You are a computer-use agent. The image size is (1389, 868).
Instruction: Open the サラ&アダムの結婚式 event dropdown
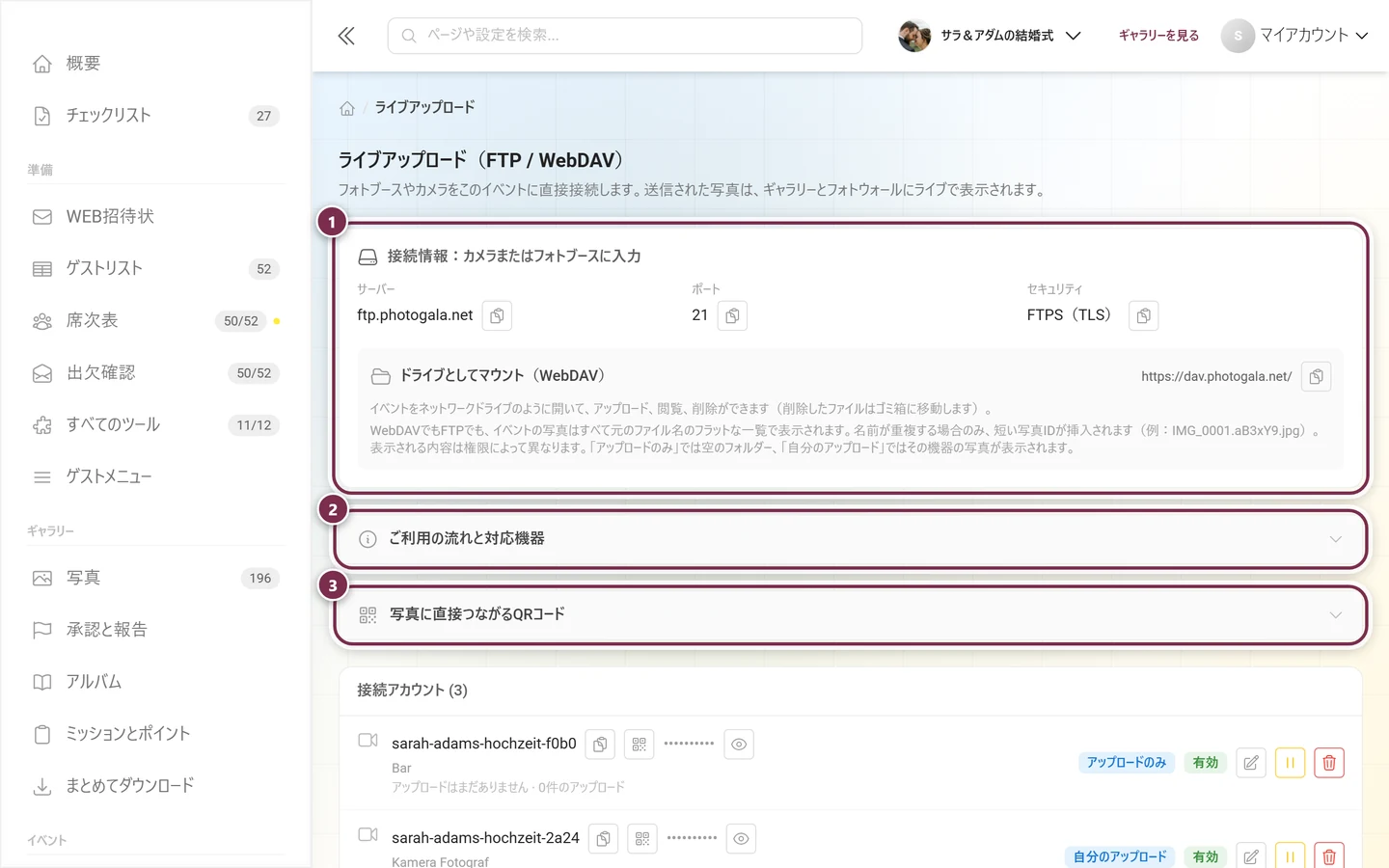tap(990, 36)
